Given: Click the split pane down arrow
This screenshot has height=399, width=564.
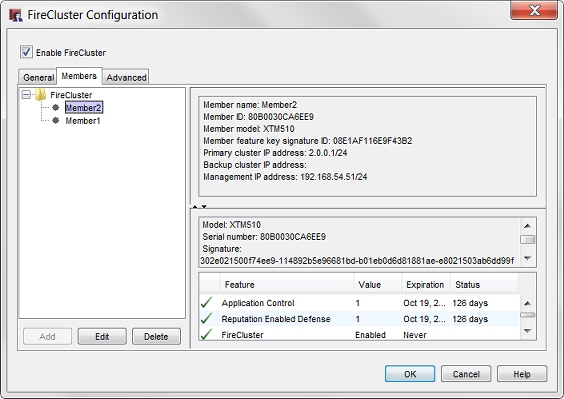Looking at the screenshot, I should (x=204, y=207).
